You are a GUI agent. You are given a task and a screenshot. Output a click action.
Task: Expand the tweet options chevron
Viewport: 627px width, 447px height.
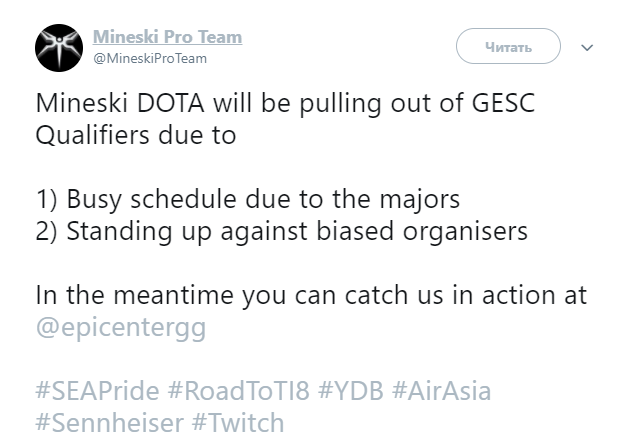tap(587, 48)
